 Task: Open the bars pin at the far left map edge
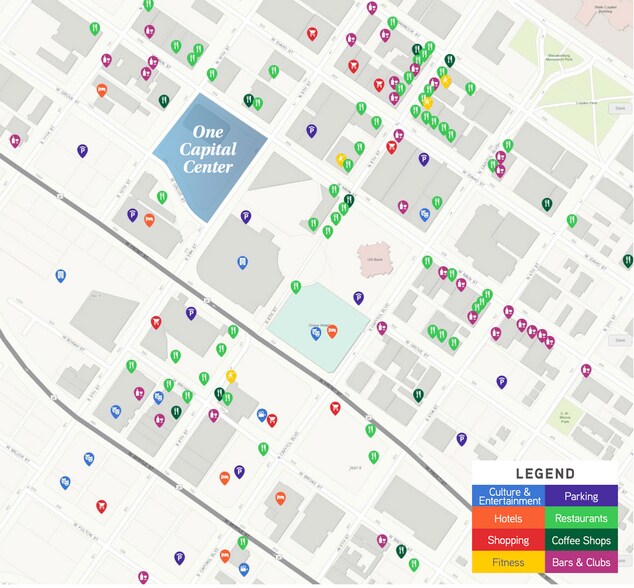pos(15,141)
